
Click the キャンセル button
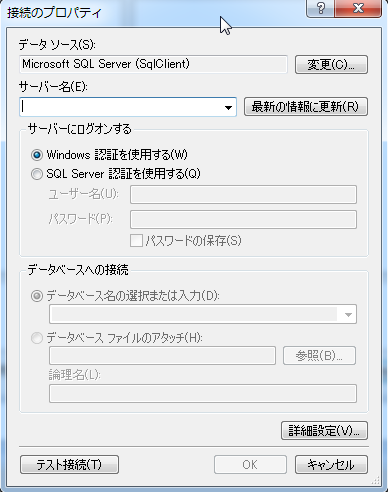(331, 465)
